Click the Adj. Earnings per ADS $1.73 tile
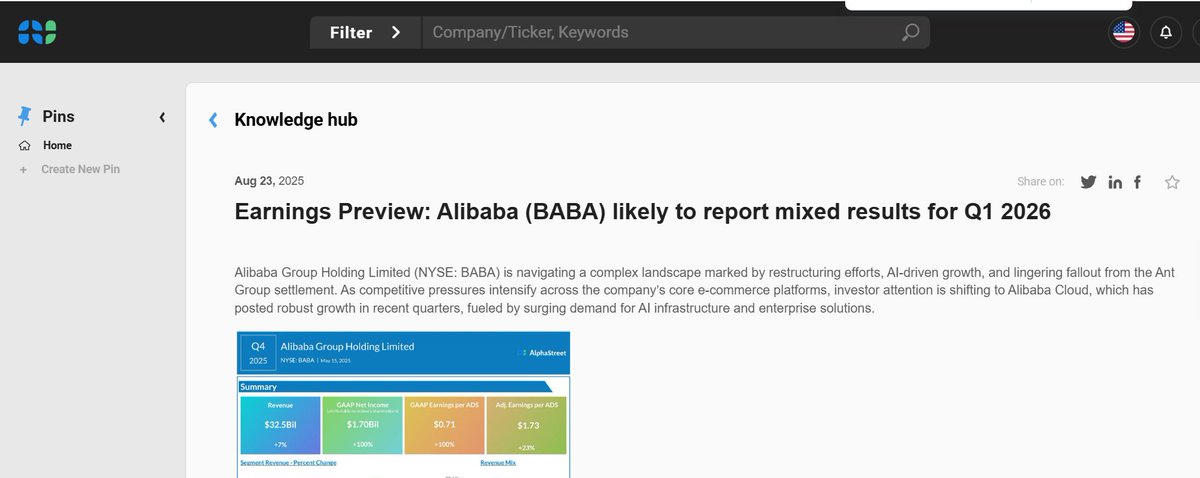Image resolution: width=1200 pixels, height=478 pixels. pos(526,426)
